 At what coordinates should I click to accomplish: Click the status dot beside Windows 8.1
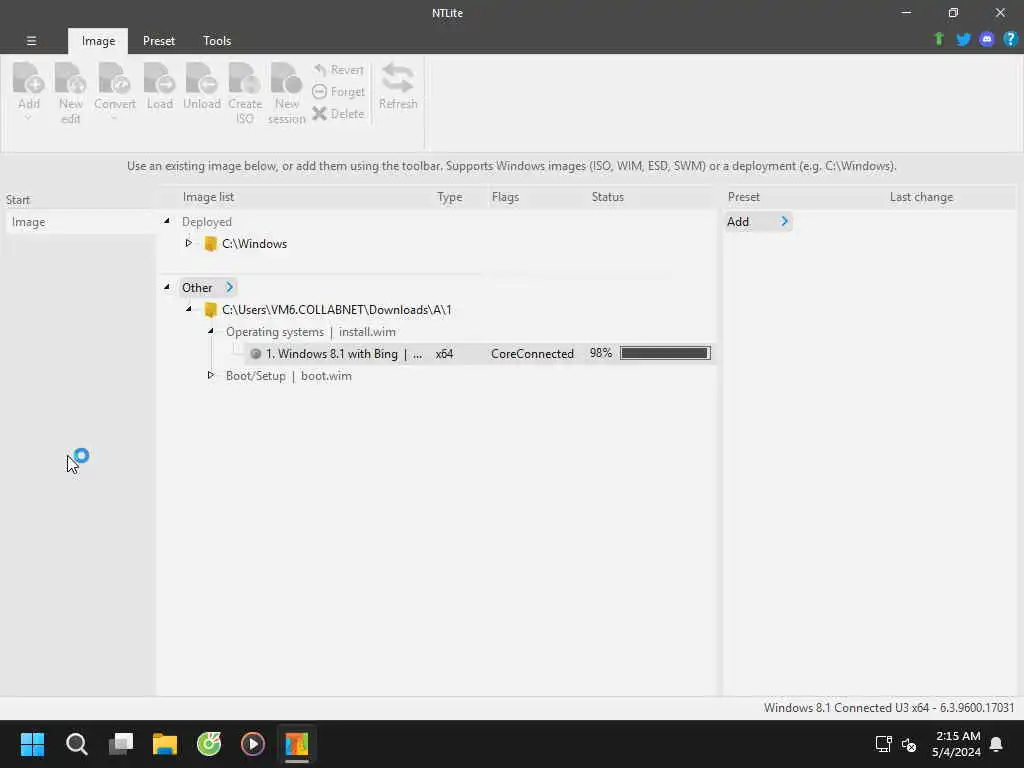(255, 353)
